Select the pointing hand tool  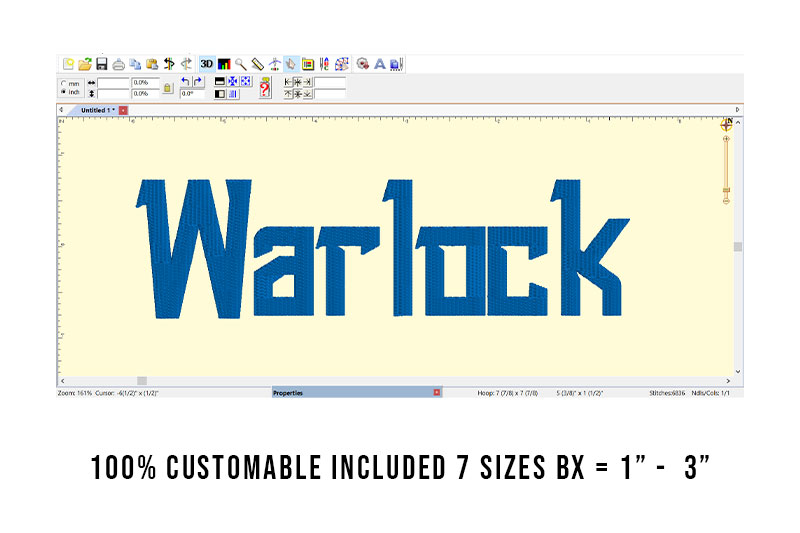291,64
